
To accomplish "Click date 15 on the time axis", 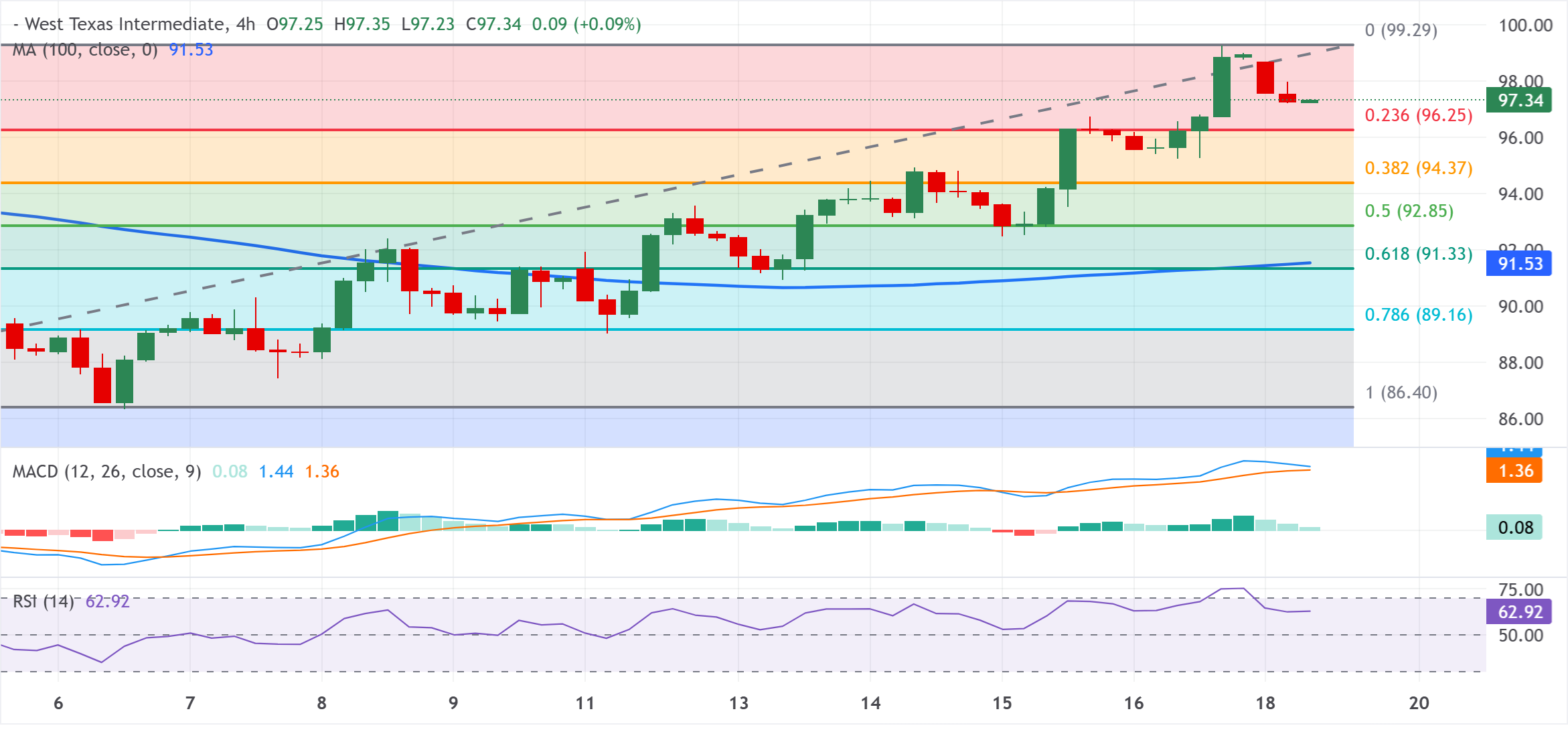I will [1002, 703].
